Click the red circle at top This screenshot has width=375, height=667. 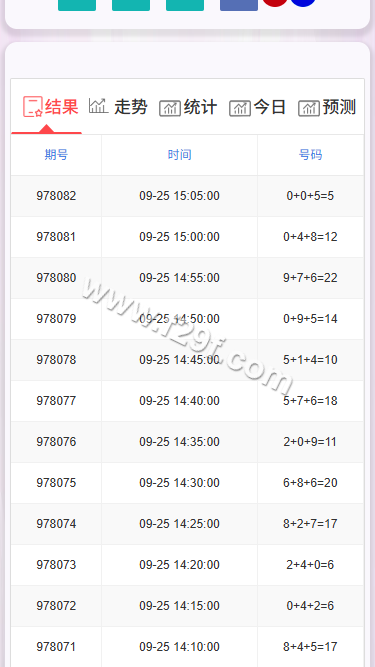coord(275,2)
